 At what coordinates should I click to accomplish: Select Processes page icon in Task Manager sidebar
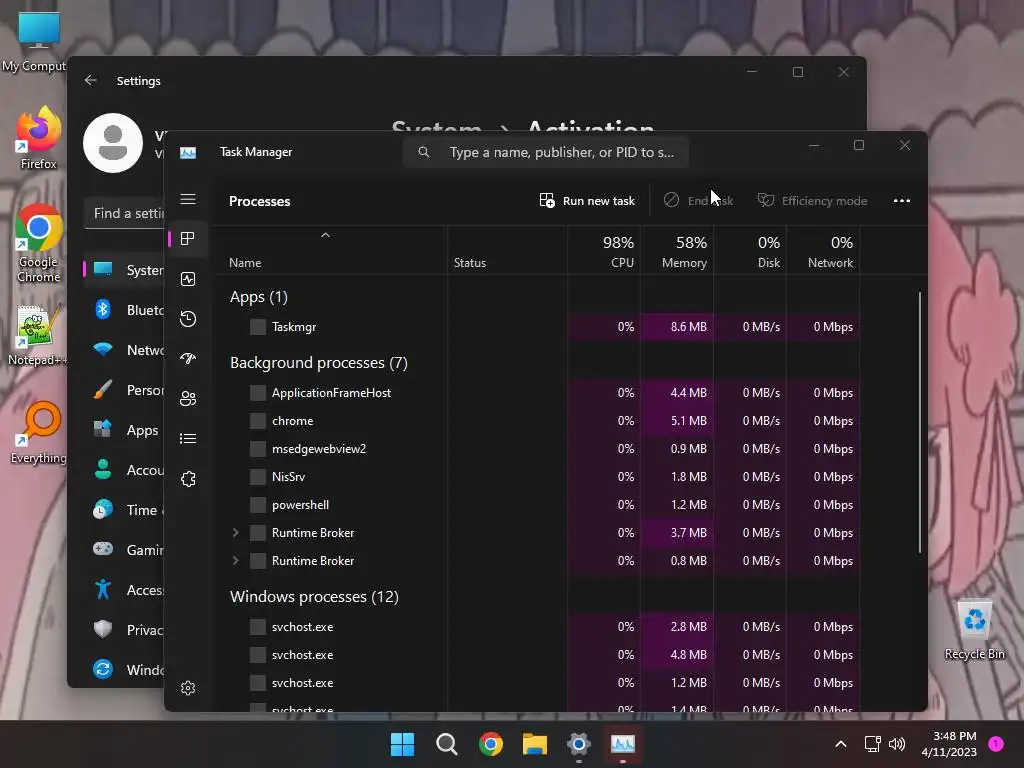(x=188, y=239)
